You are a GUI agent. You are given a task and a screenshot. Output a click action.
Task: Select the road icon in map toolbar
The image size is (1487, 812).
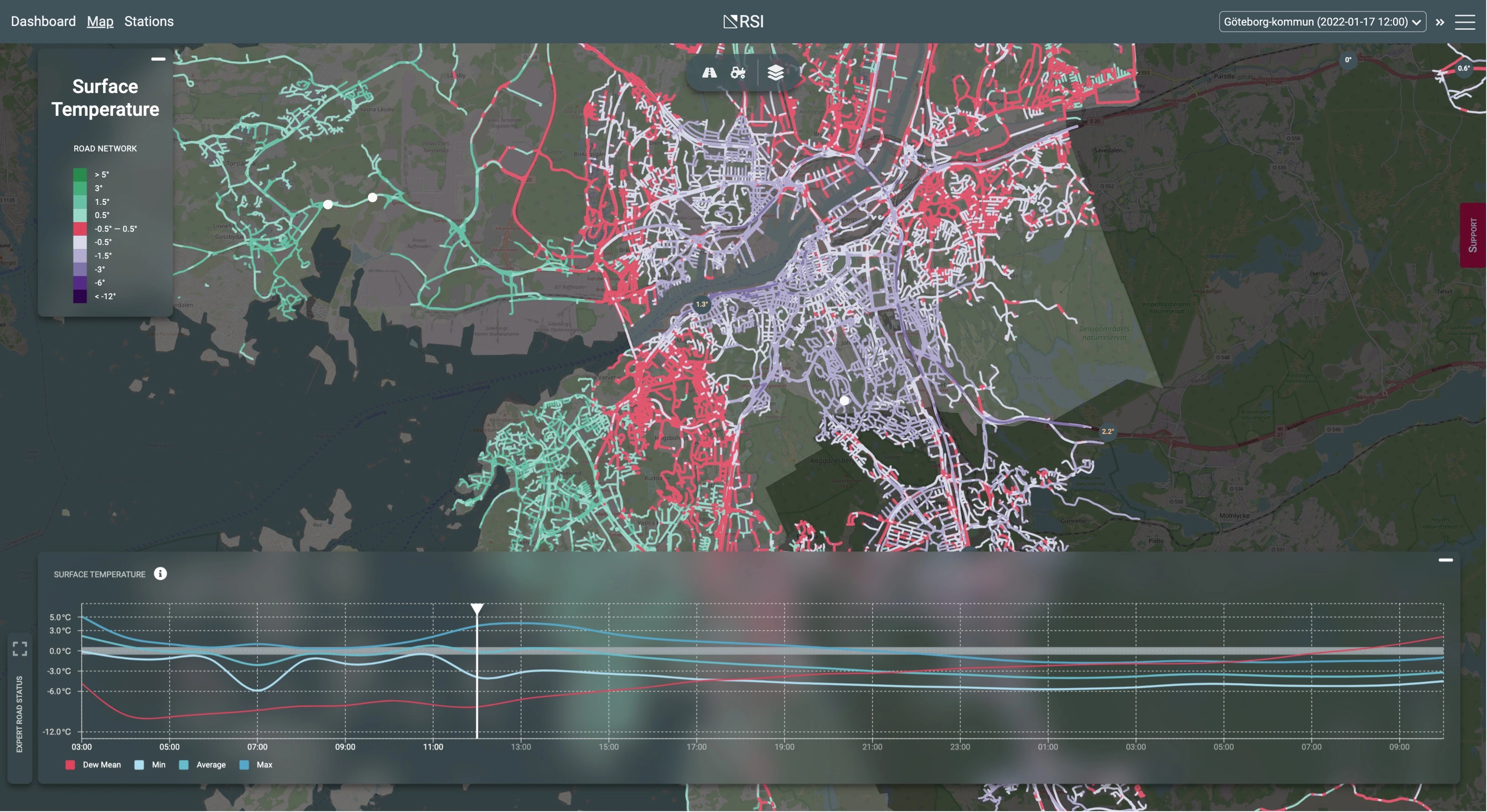pos(709,72)
